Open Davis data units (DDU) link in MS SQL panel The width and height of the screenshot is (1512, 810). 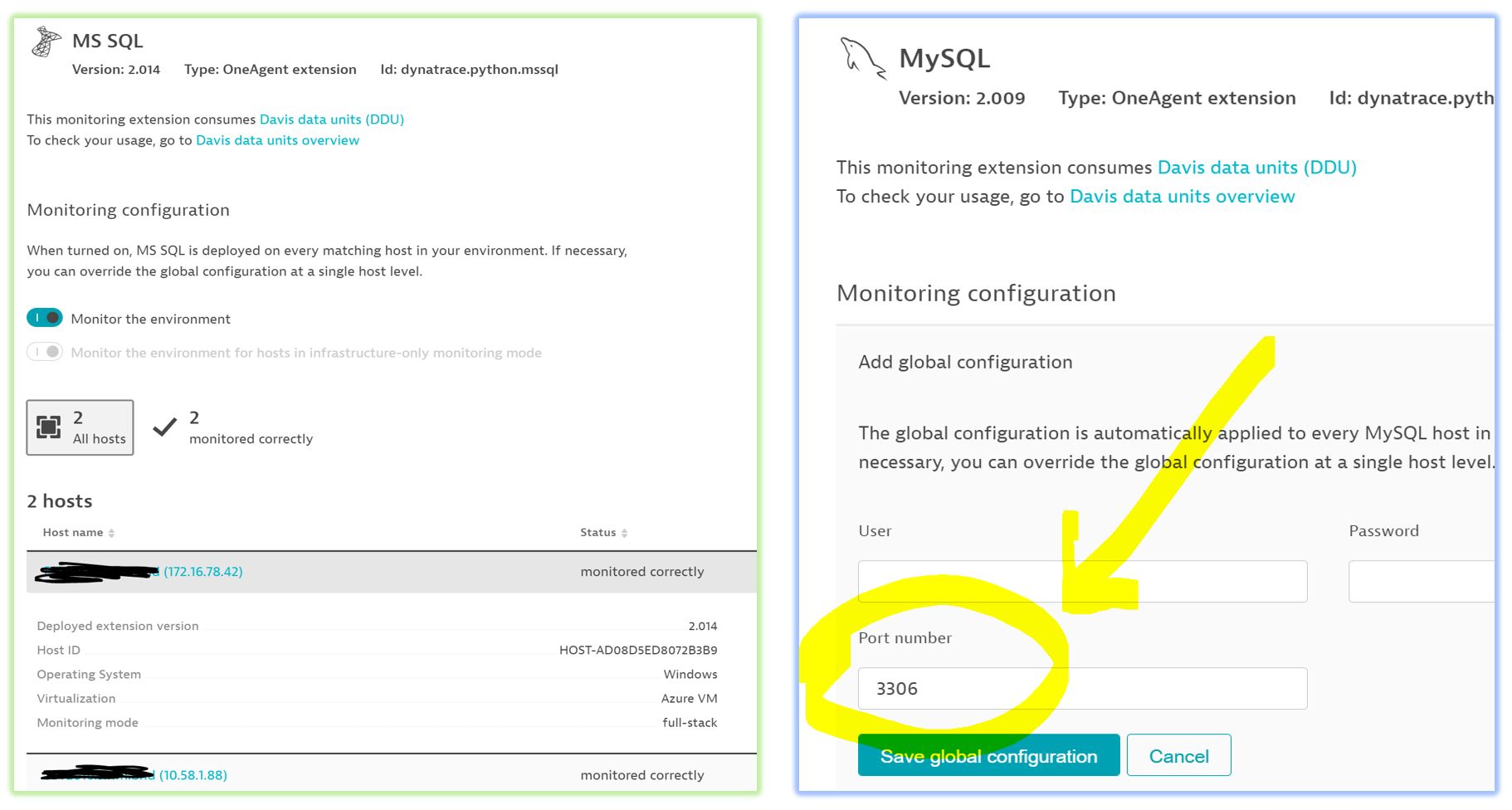click(x=332, y=120)
